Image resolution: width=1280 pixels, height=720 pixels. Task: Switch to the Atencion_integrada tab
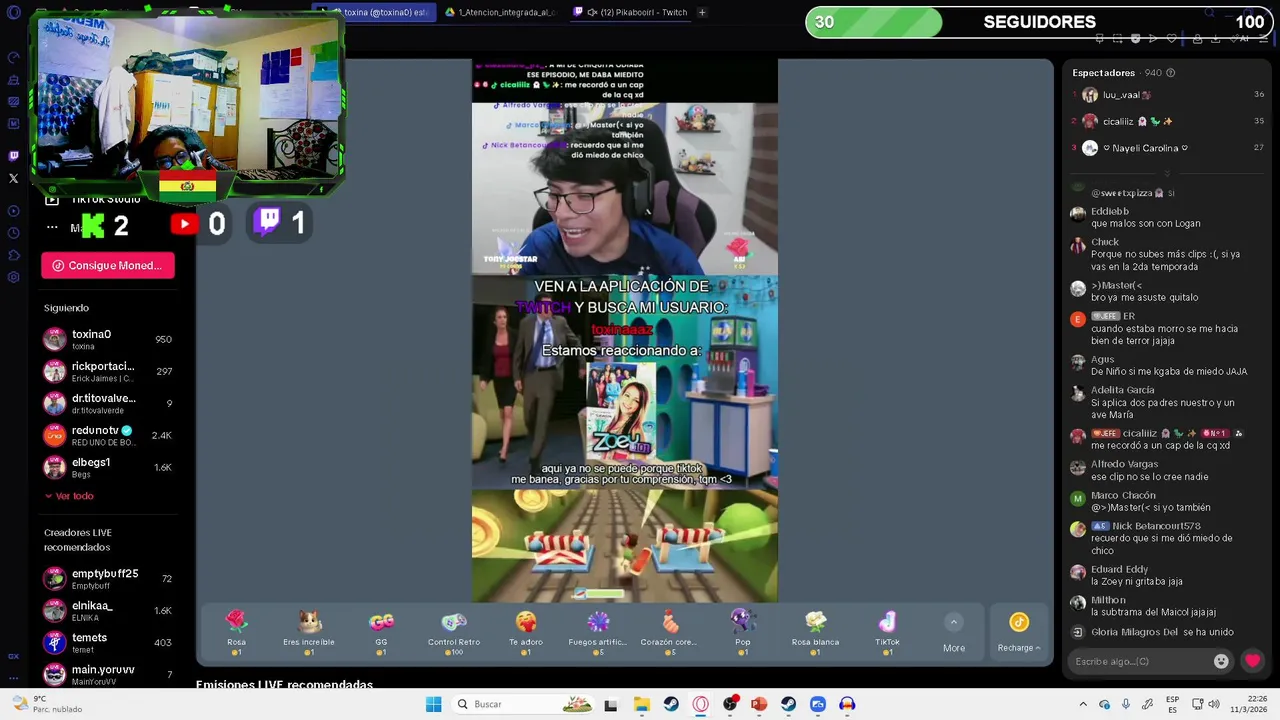click(500, 12)
